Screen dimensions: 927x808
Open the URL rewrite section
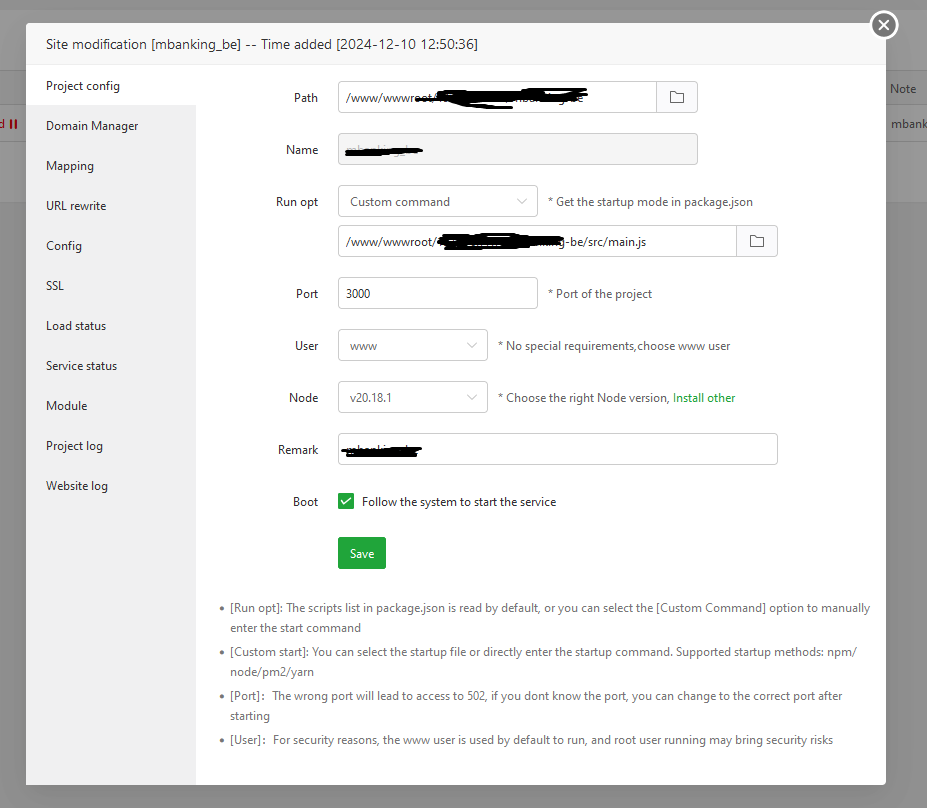click(75, 205)
